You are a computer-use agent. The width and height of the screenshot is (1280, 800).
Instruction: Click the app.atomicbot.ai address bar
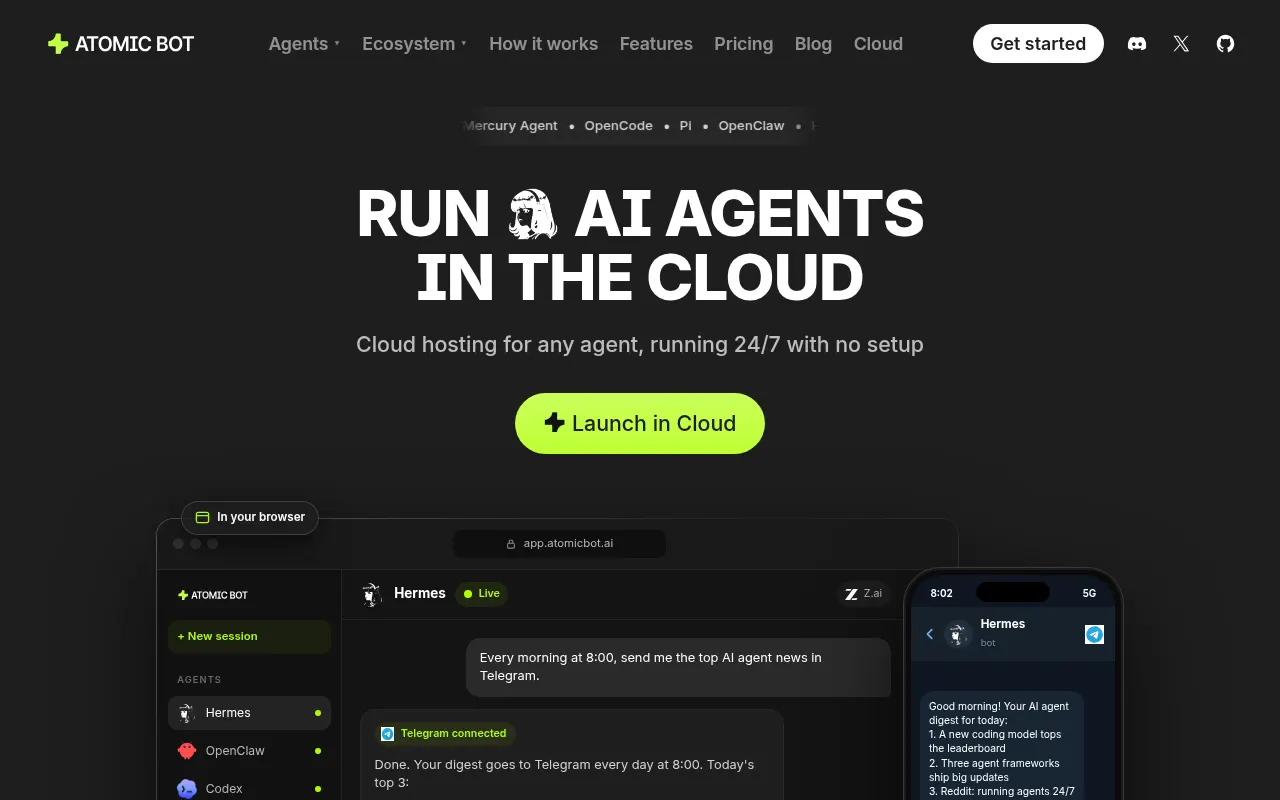tap(560, 544)
